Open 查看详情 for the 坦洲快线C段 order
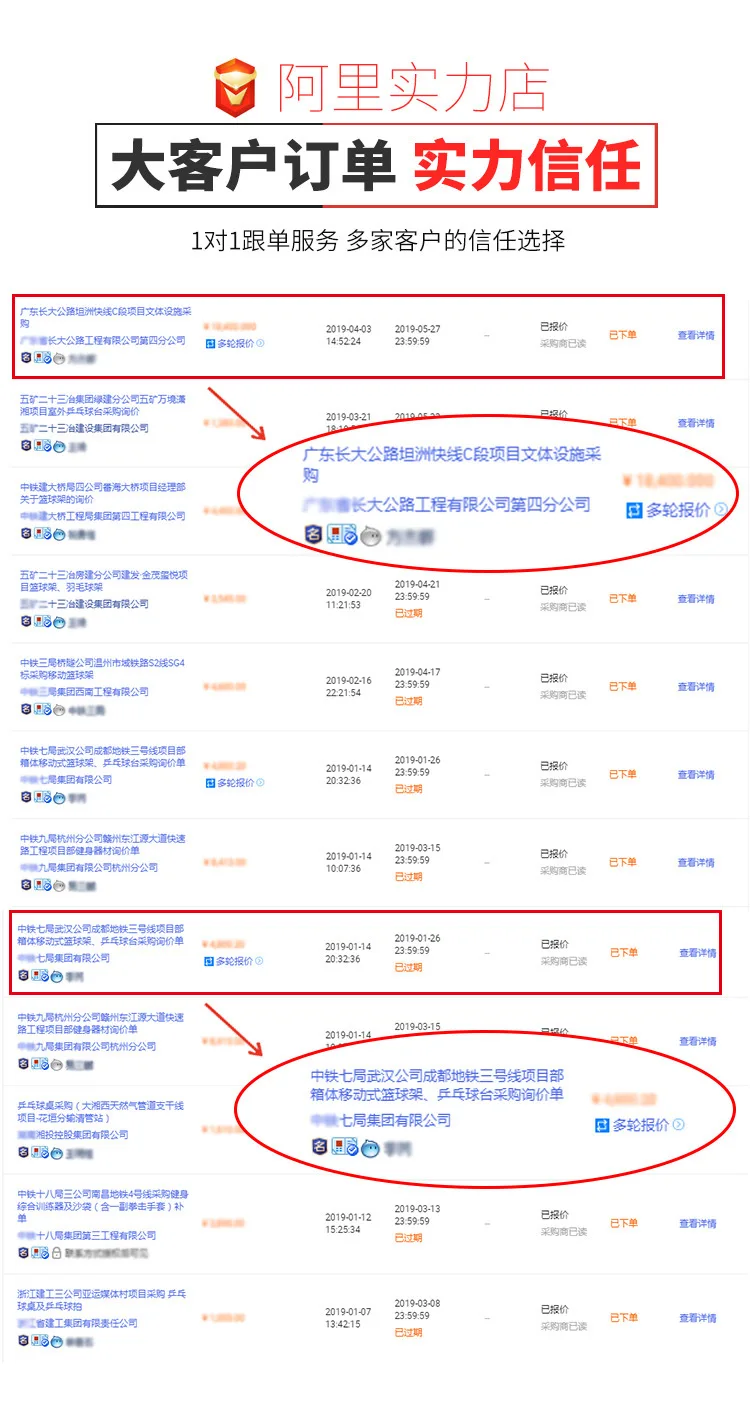 pos(696,335)
